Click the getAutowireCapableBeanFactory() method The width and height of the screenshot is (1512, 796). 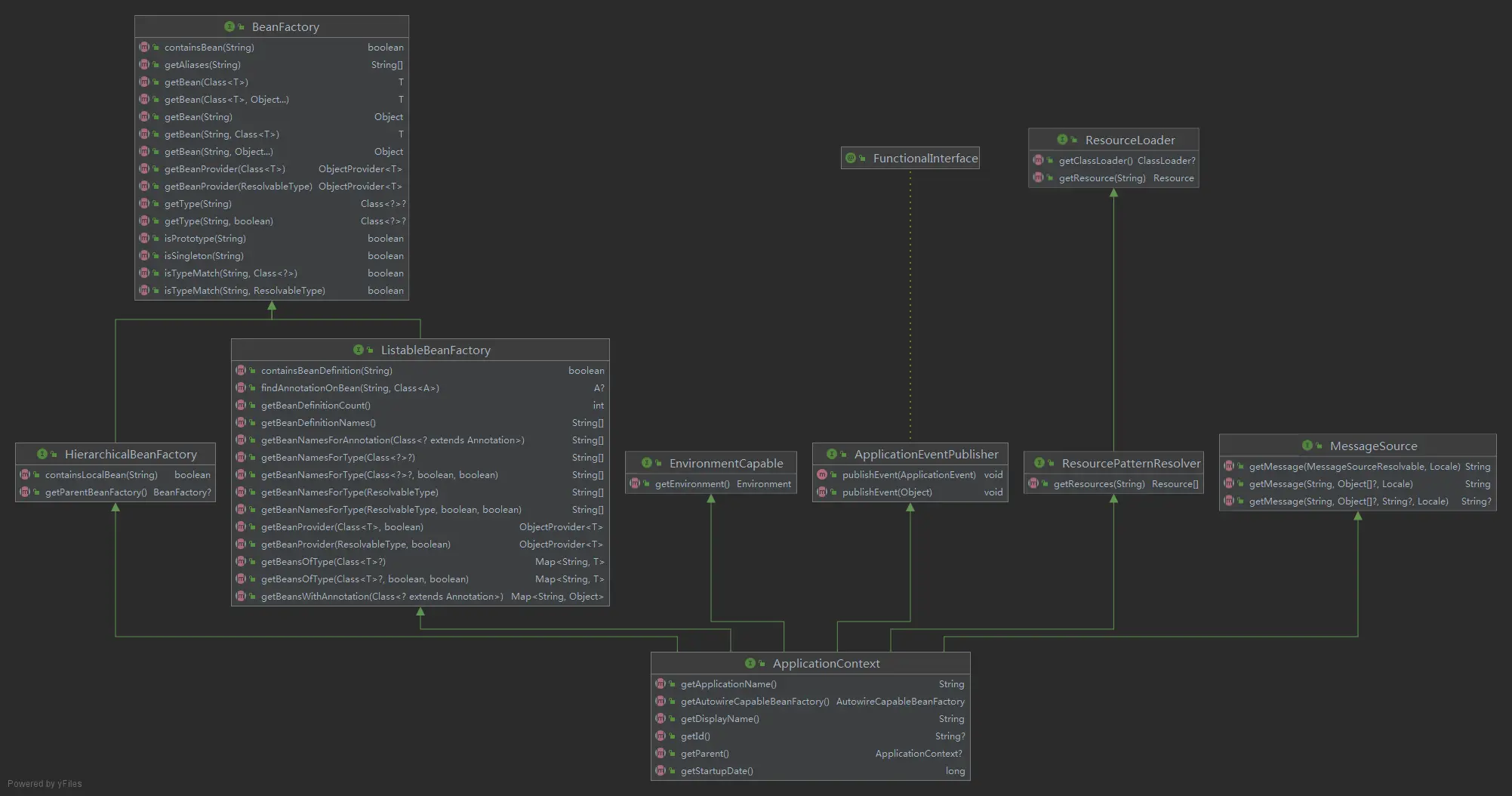pos(755,701)
